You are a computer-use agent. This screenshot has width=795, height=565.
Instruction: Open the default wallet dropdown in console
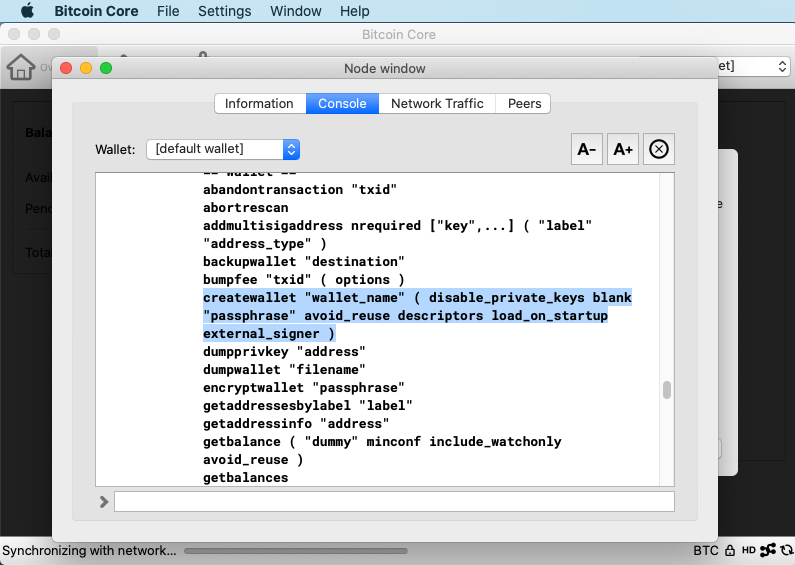coord(223,149)
